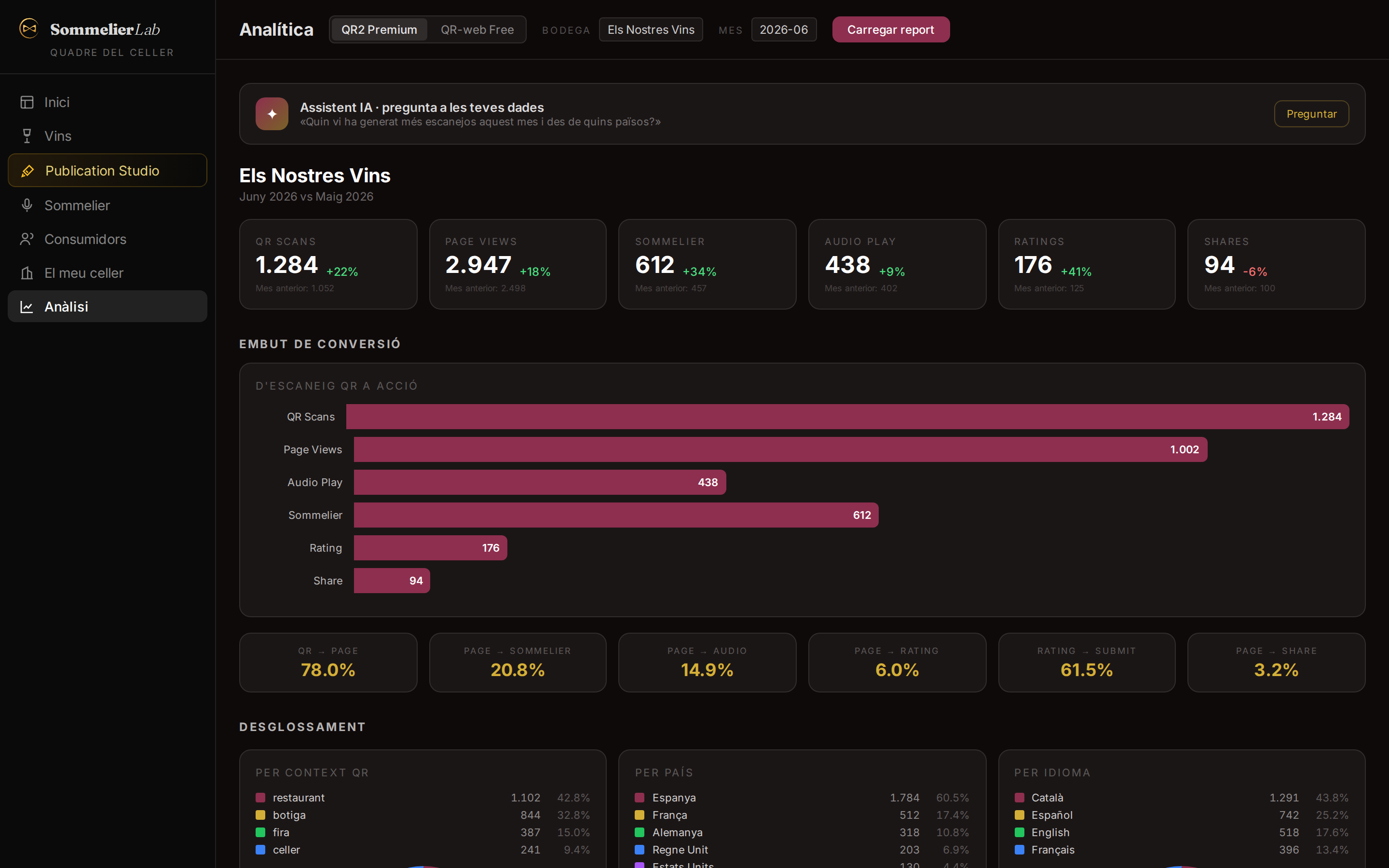Click the celler blue swatch
Image resolution: width=1389 pixels, height=868 pixels.
(x=260, y=849)
